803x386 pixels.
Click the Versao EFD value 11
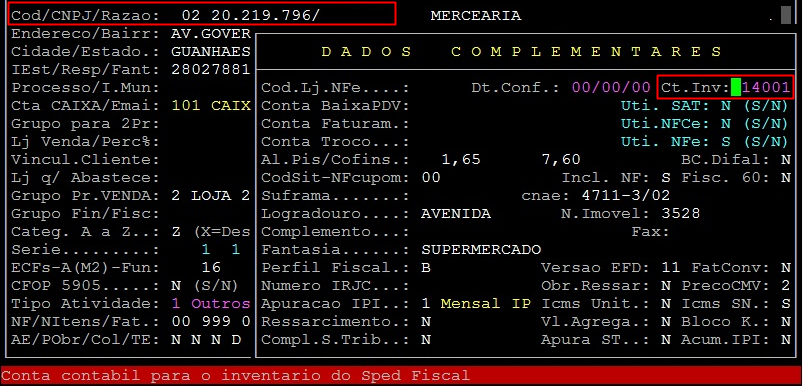click(x=670, y=268)
